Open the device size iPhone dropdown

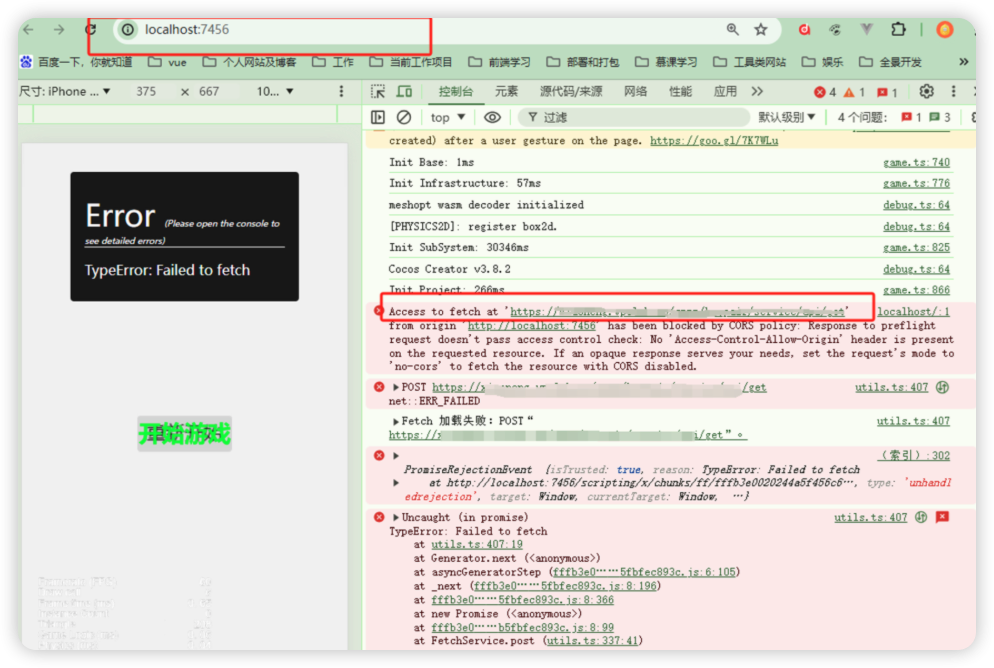point(65,91)
